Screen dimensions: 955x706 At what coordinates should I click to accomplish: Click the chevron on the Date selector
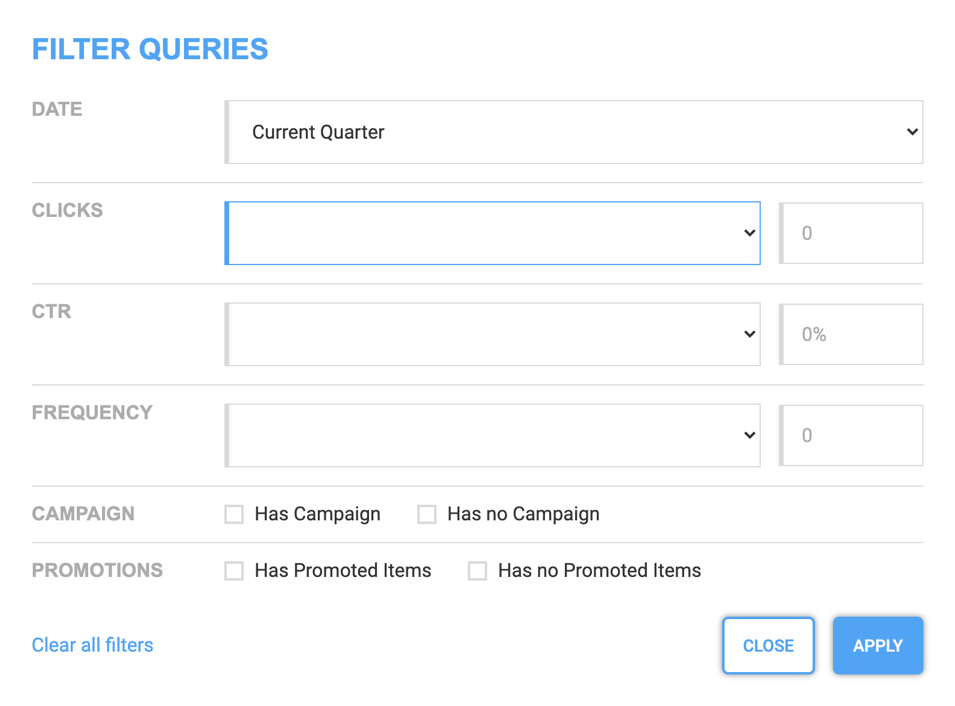pyautogui.click(x=910, y=131)
